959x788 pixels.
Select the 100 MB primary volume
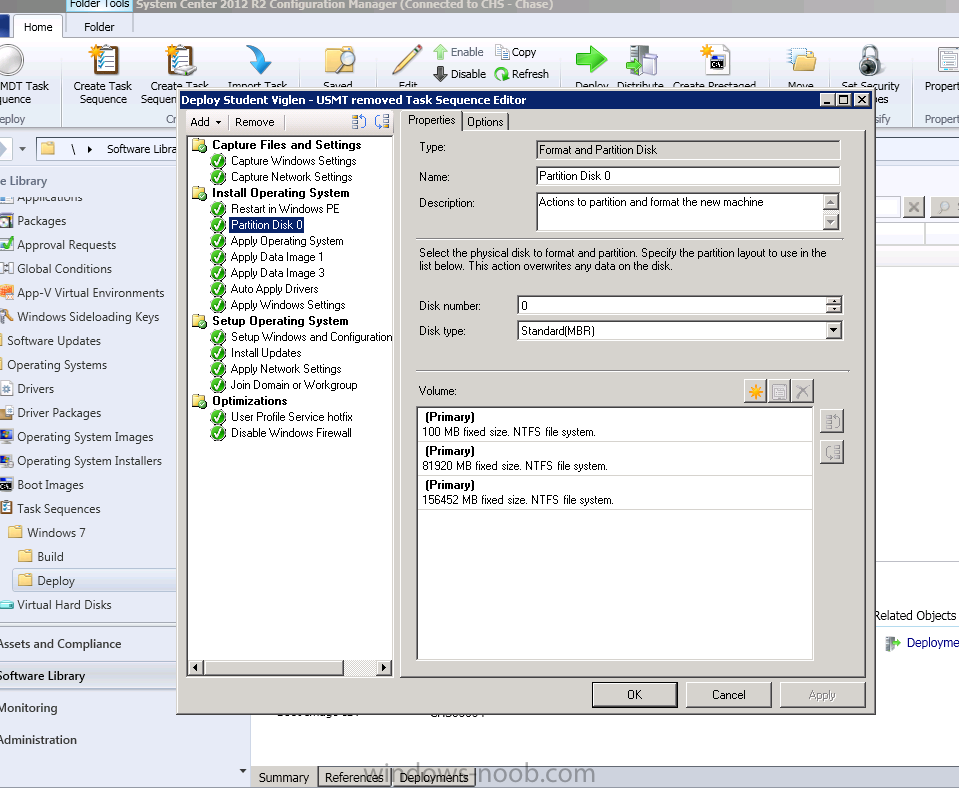click(x=615, y=425)
